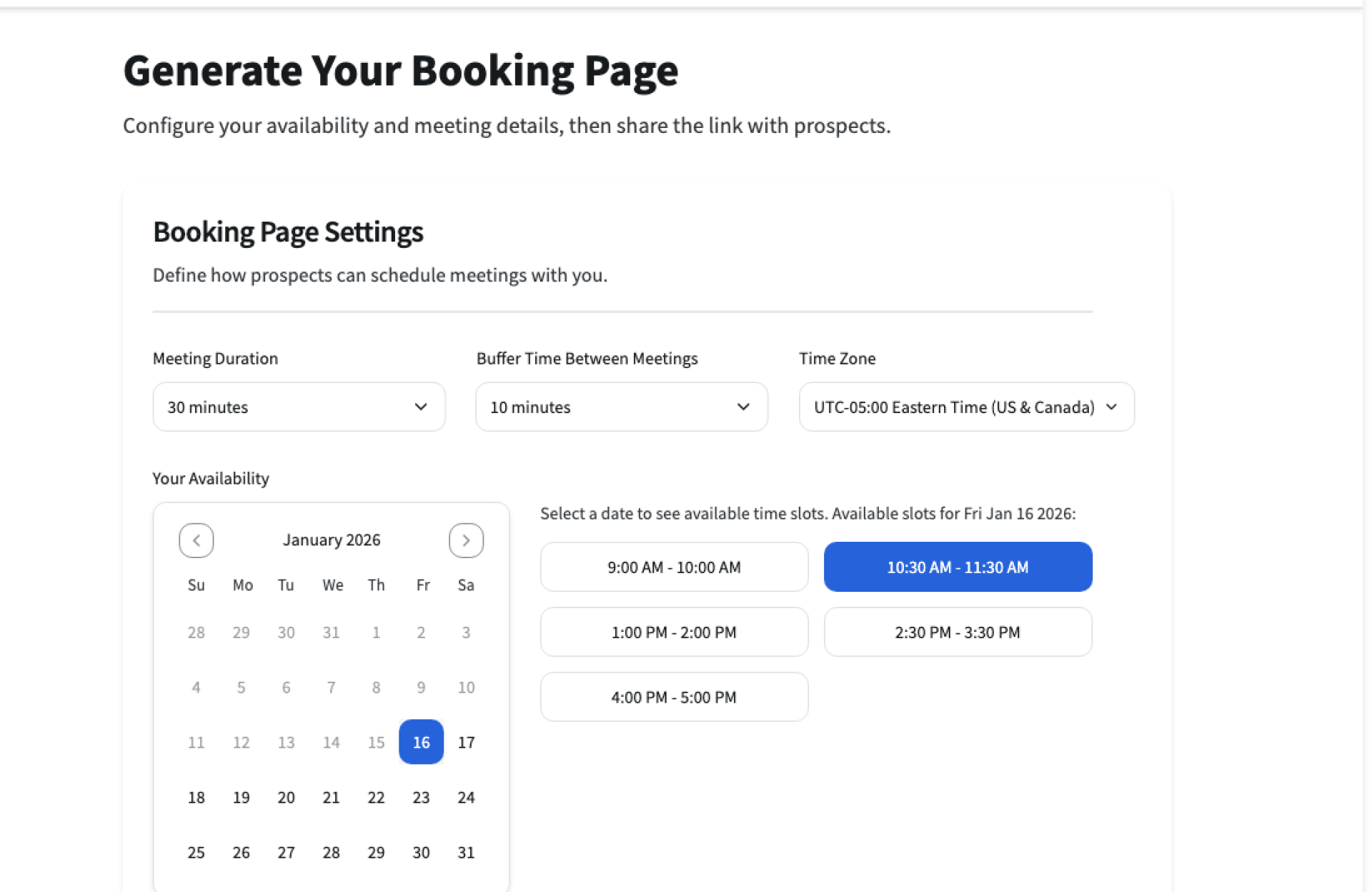Choose January 28 on the calendar
The height and width of the screenshot is (892, 1372).
pyautogui.click(x=331, y=852)
